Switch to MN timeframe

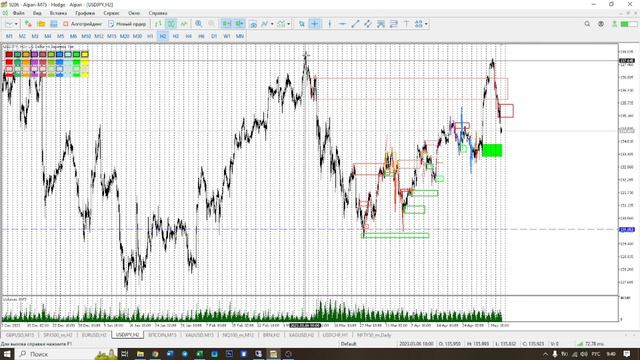tap(240, 36)
